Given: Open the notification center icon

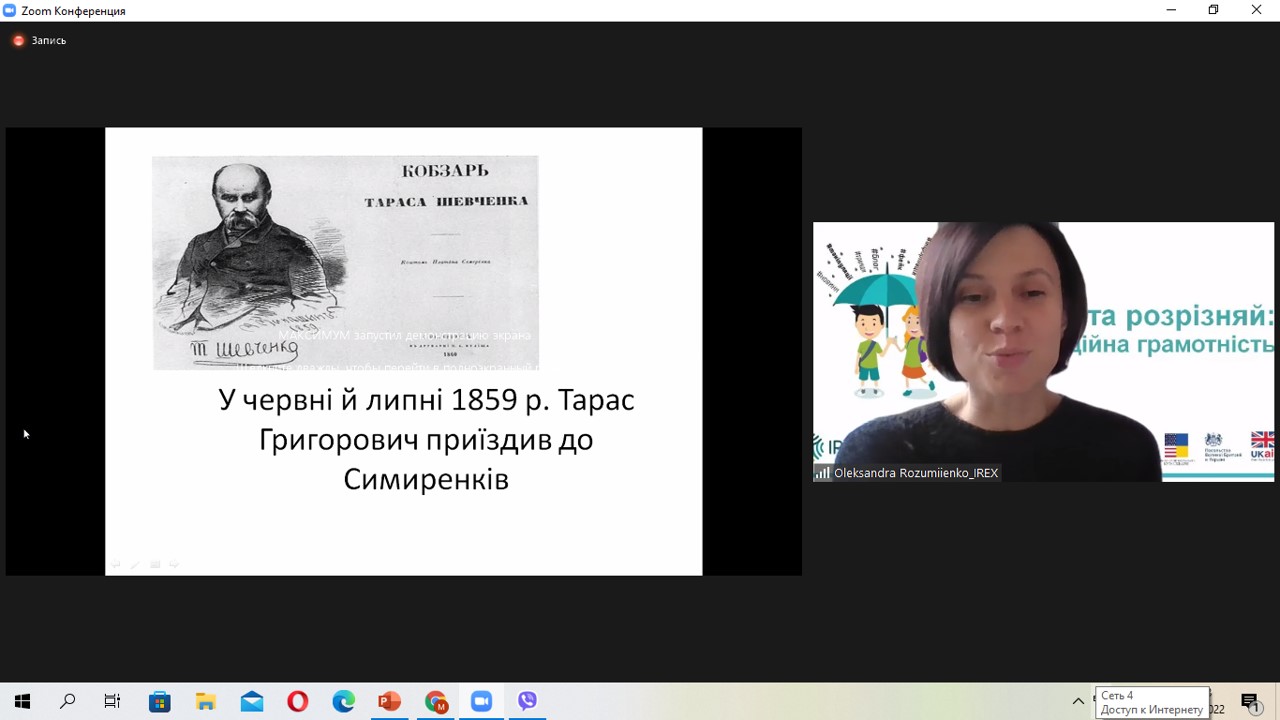Looking at the screenshot, I should coord(1250,702).
